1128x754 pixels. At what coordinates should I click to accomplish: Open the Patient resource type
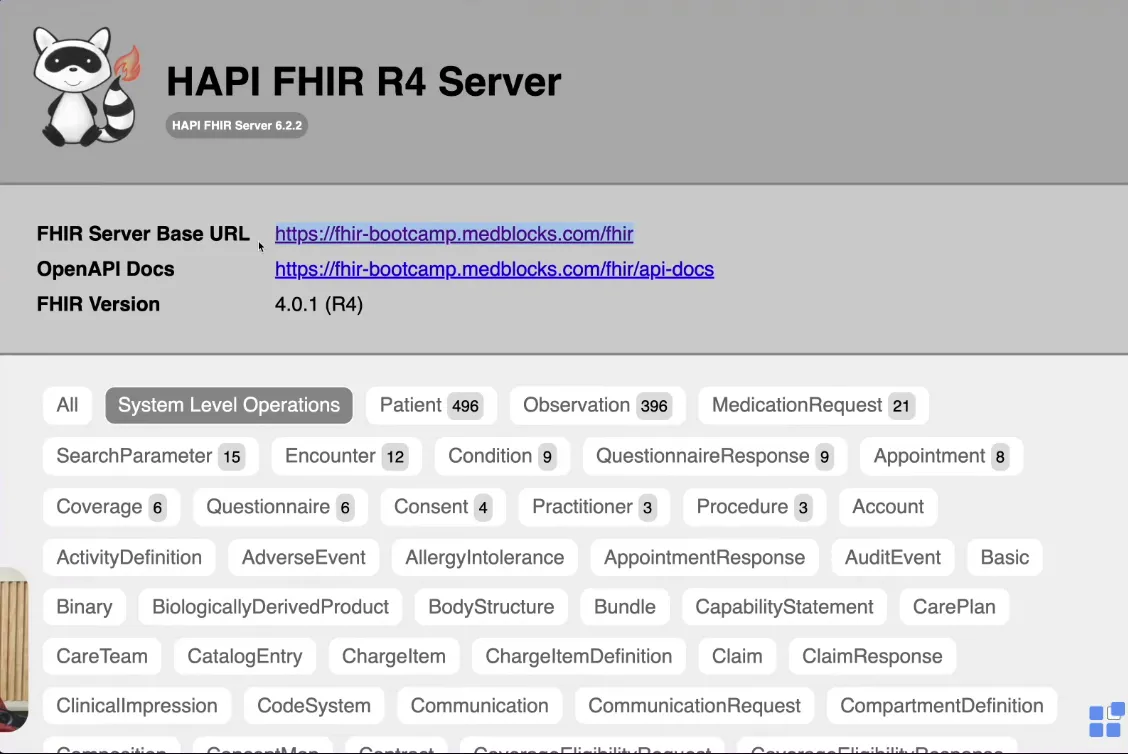(430, 405)
